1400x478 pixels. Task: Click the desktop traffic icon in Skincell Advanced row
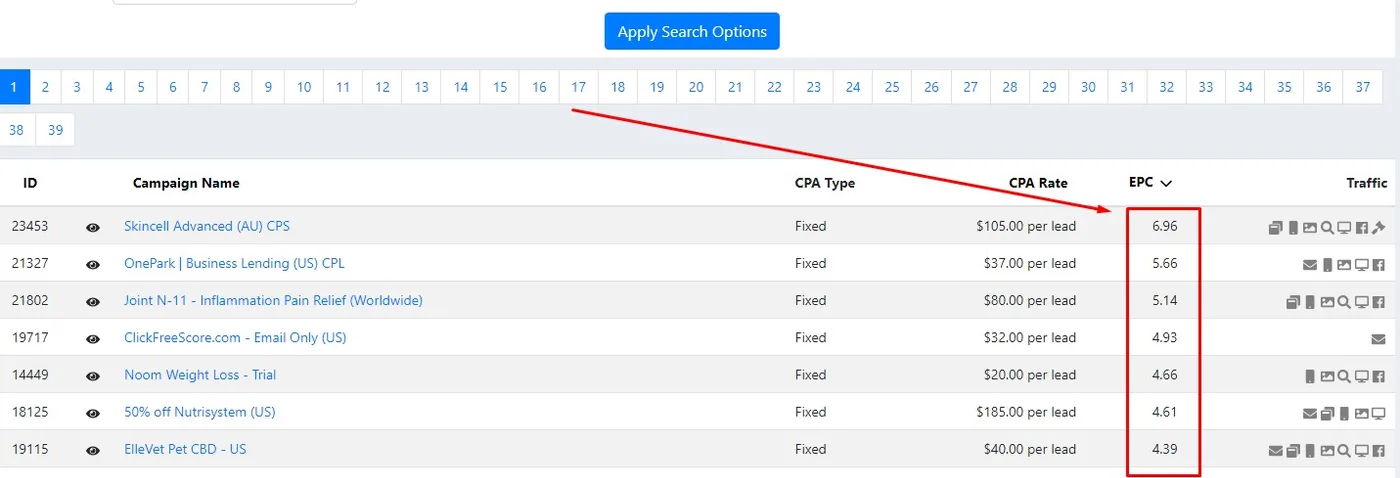(1344, 227)
